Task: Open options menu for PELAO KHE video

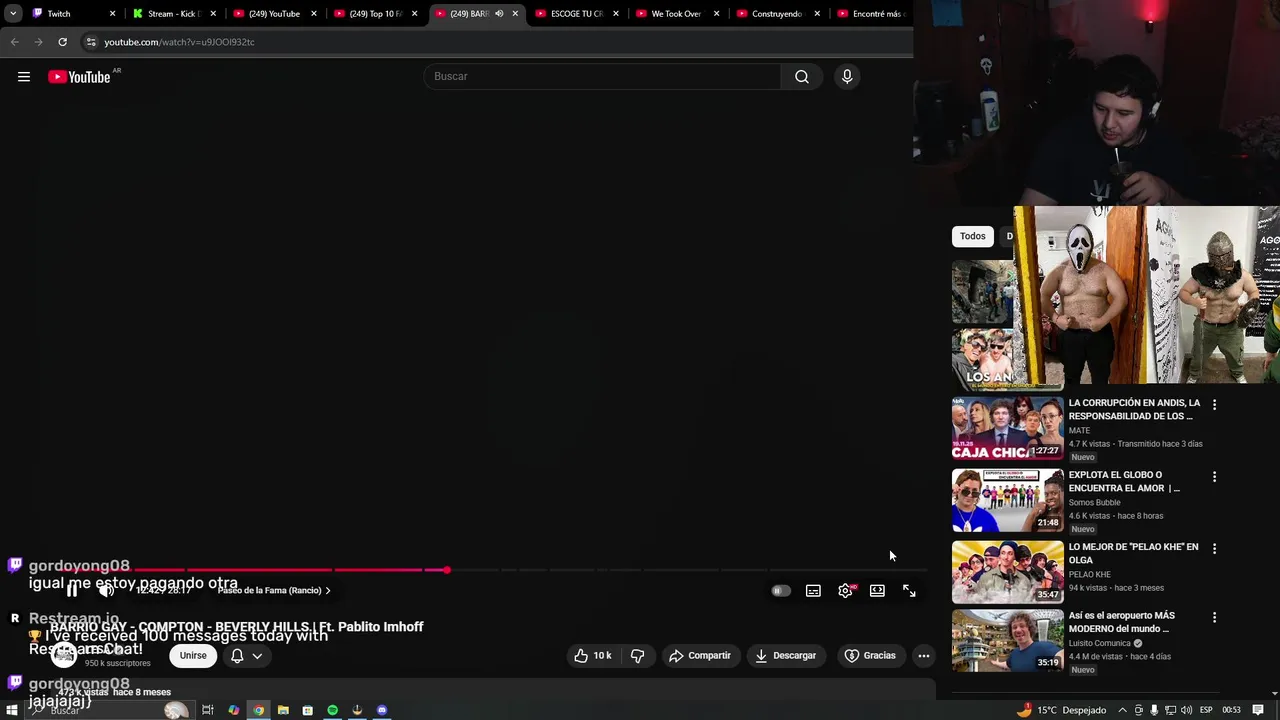Action: point(1214,549)
